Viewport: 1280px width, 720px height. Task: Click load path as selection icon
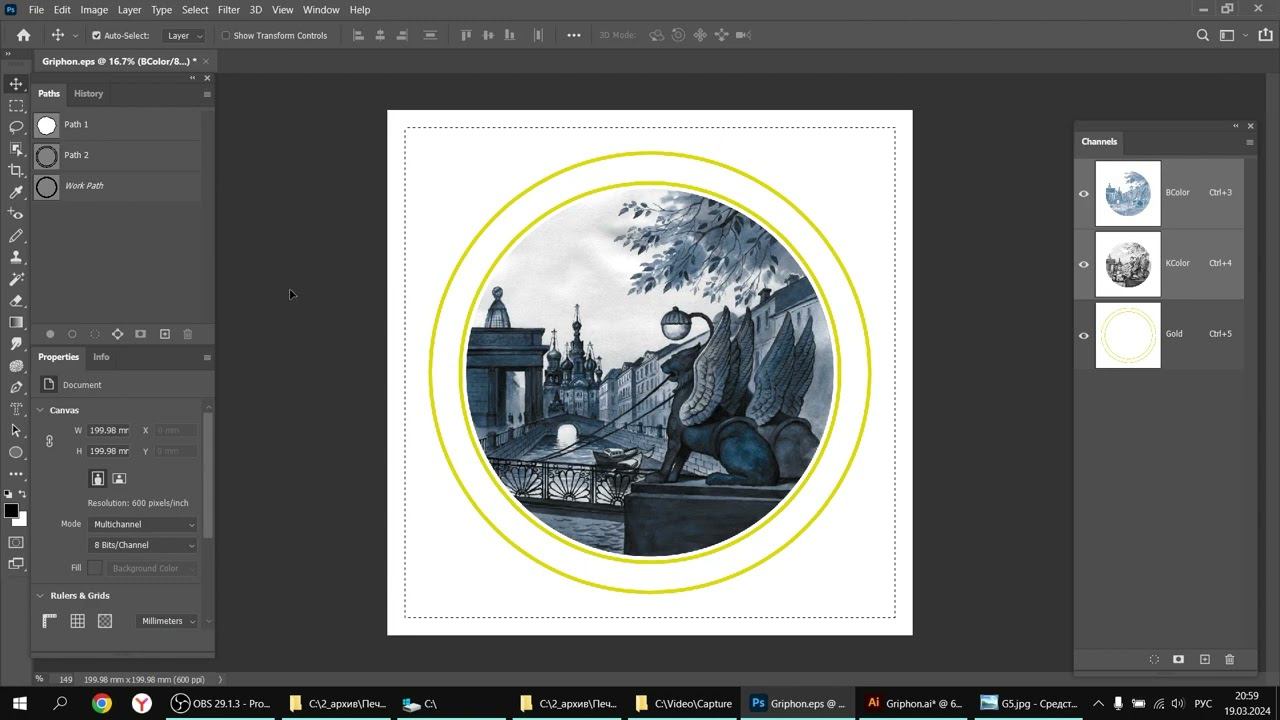pyautogui.click(x=95, y=334)
